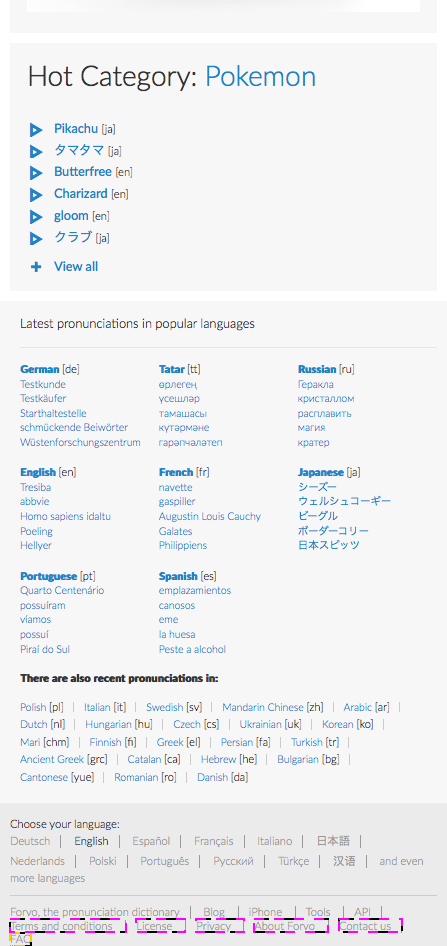Open the German language heading
This screenshot has height=946, width=447.
pyautogui.click(x=40, y=369)
